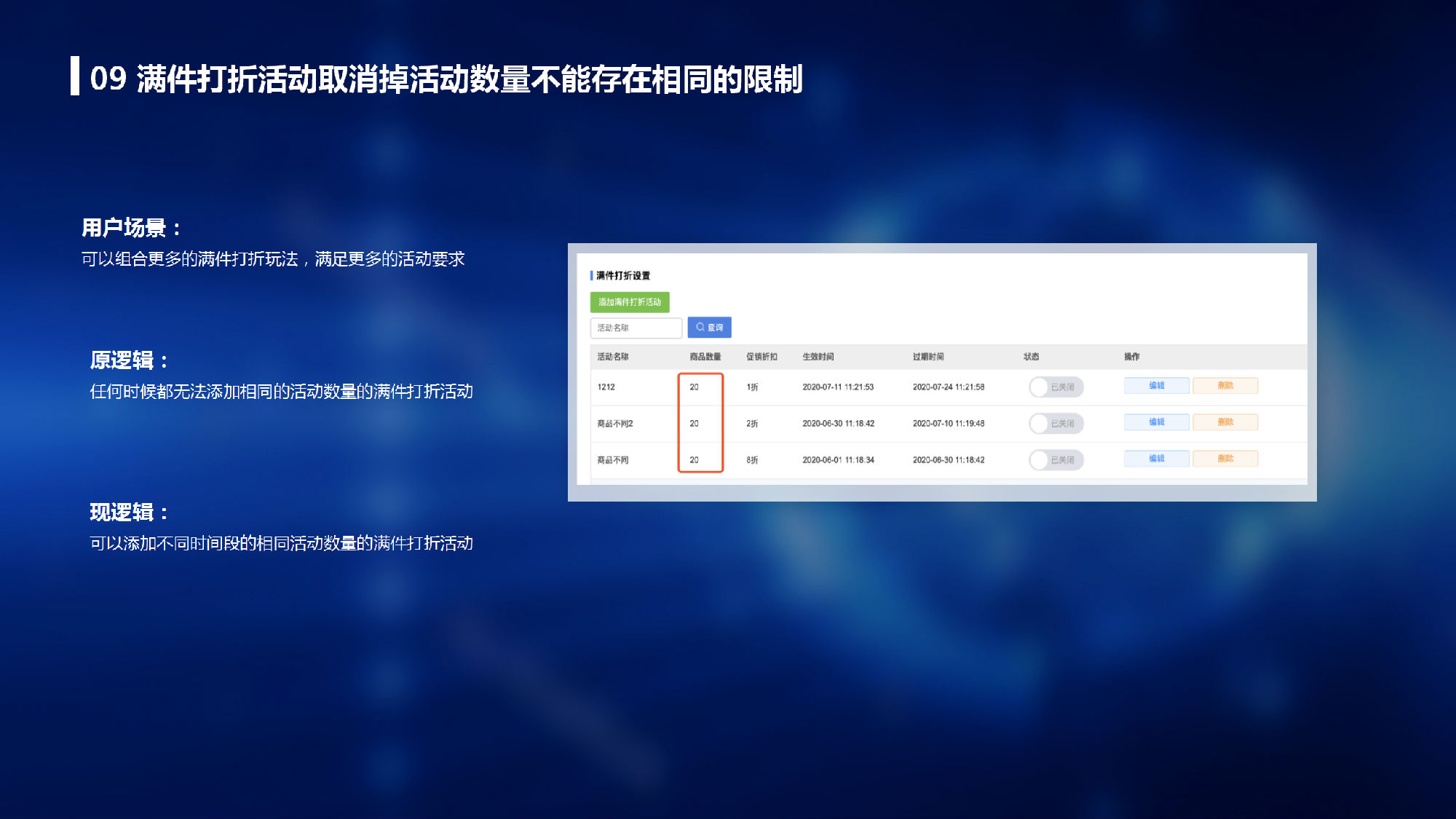Toggle the status switch for 商品不同 row
The image size is (1456, 819).
pos(1056,459)
